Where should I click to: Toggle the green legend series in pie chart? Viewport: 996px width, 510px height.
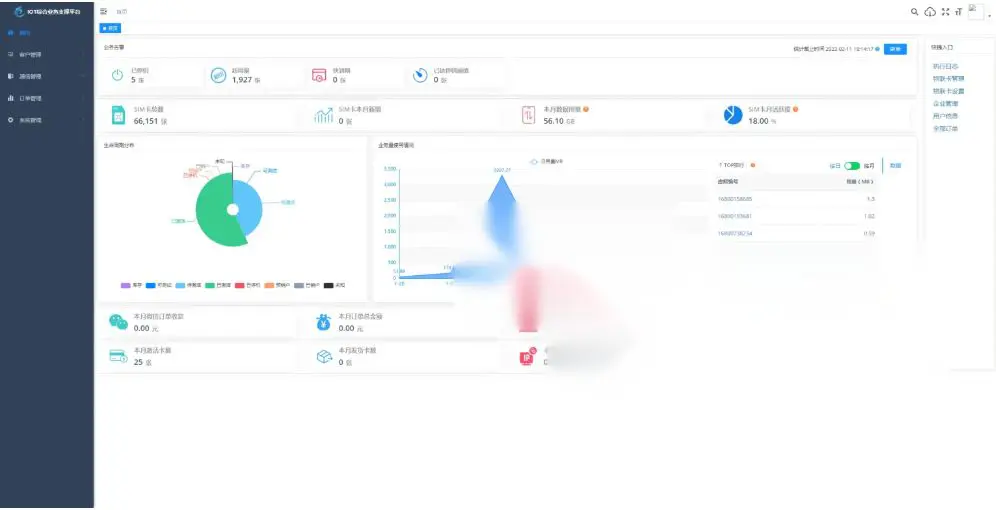click(x=210, y=285)
